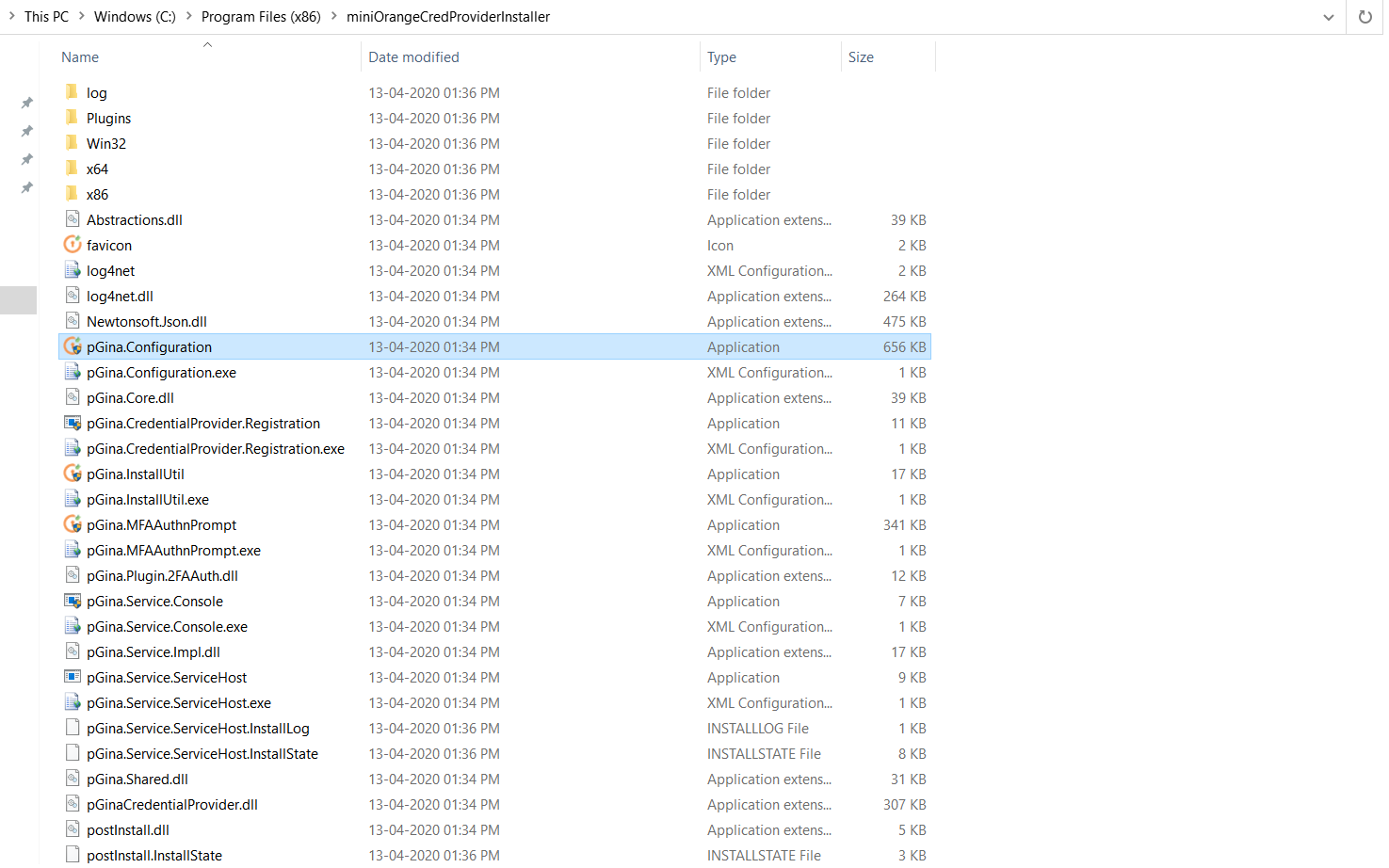Go to Program Files (x86) breadcrumb
The image size is (1389, 868).
pyautogui.click(x=261, y=17)
